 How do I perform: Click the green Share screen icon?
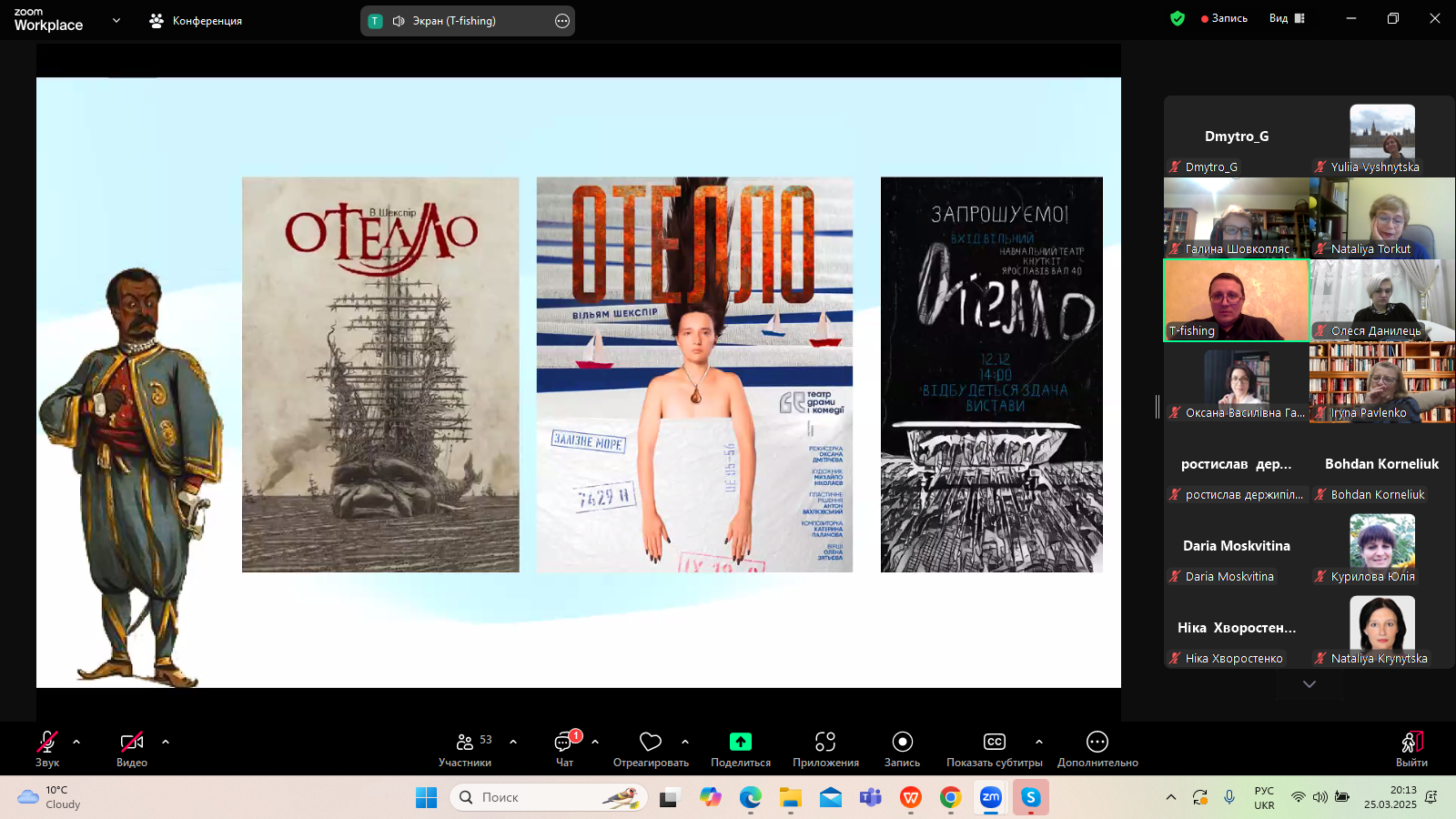(x=741, y=743)
